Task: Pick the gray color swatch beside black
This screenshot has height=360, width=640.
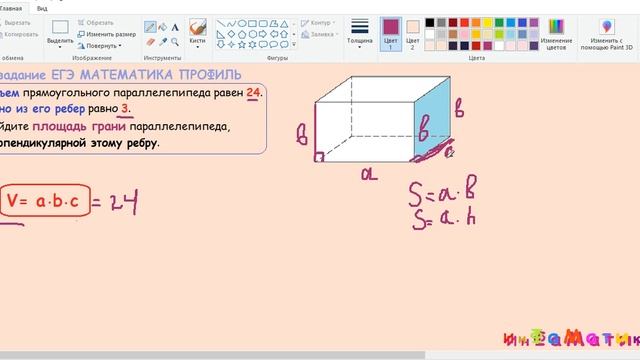Action: [441, 22]
